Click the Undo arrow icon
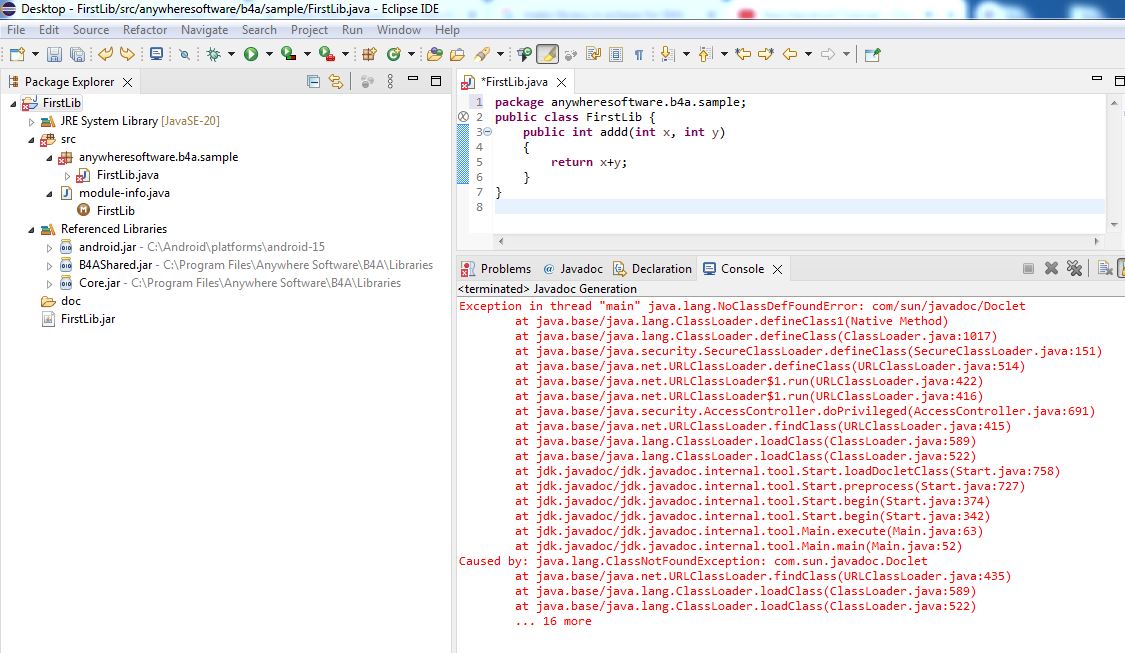This screenshot has height=653, width=1125. click(x=105, y=54)
